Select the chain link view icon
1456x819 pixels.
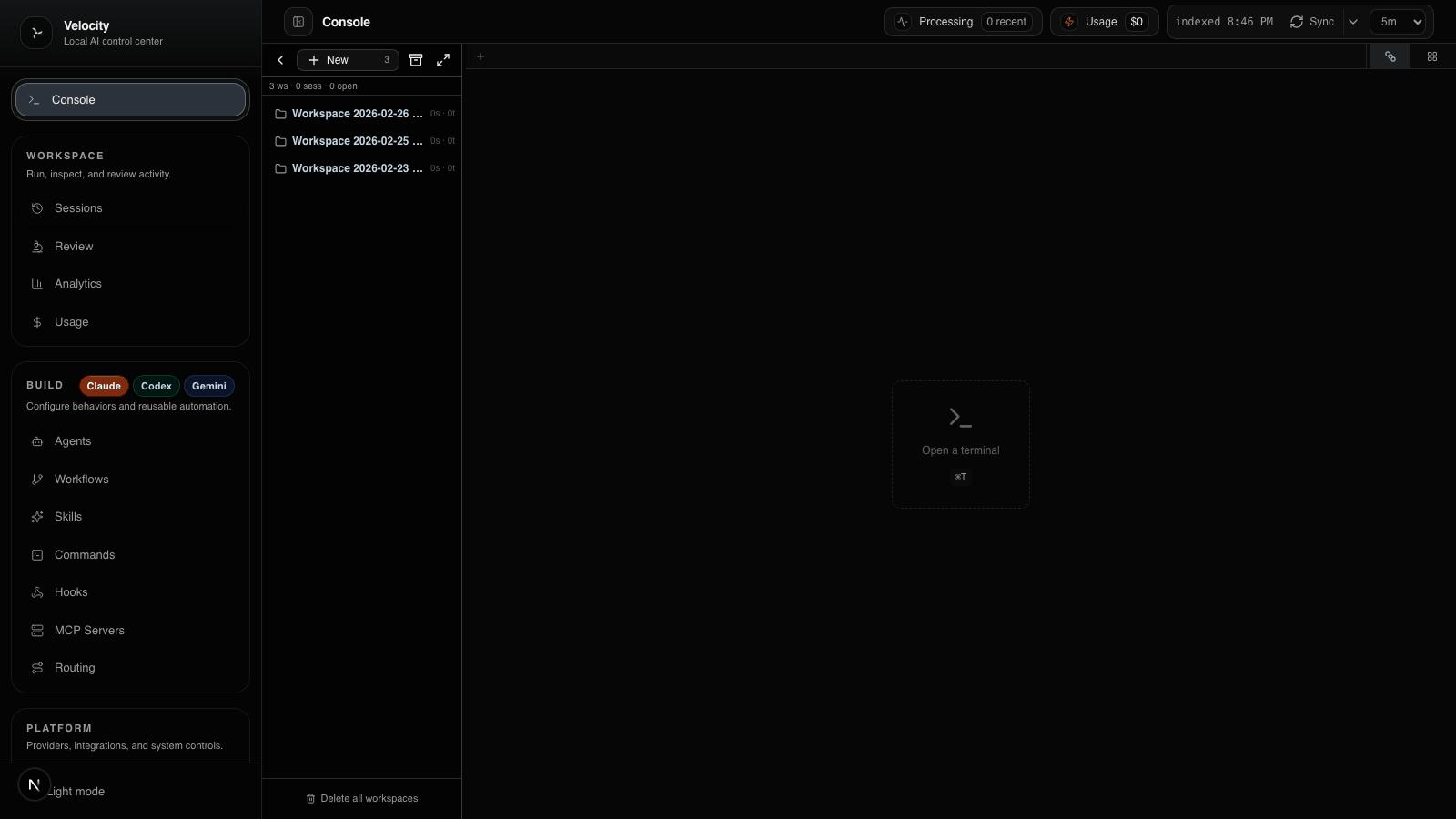[x=1390, y=56]
